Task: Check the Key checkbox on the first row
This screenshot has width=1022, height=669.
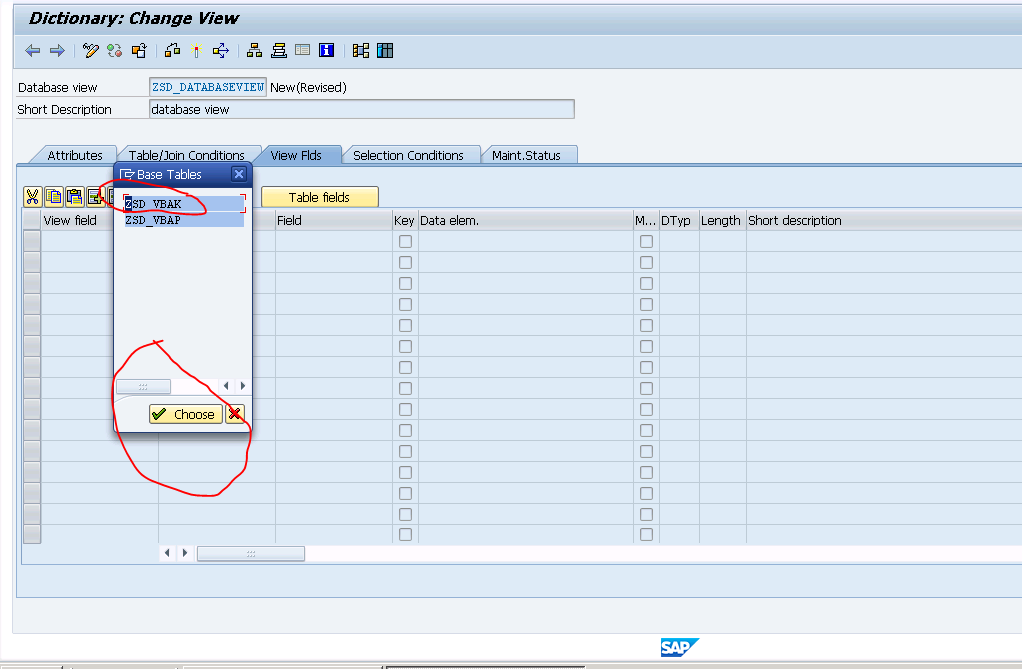Action: [405, 241]
